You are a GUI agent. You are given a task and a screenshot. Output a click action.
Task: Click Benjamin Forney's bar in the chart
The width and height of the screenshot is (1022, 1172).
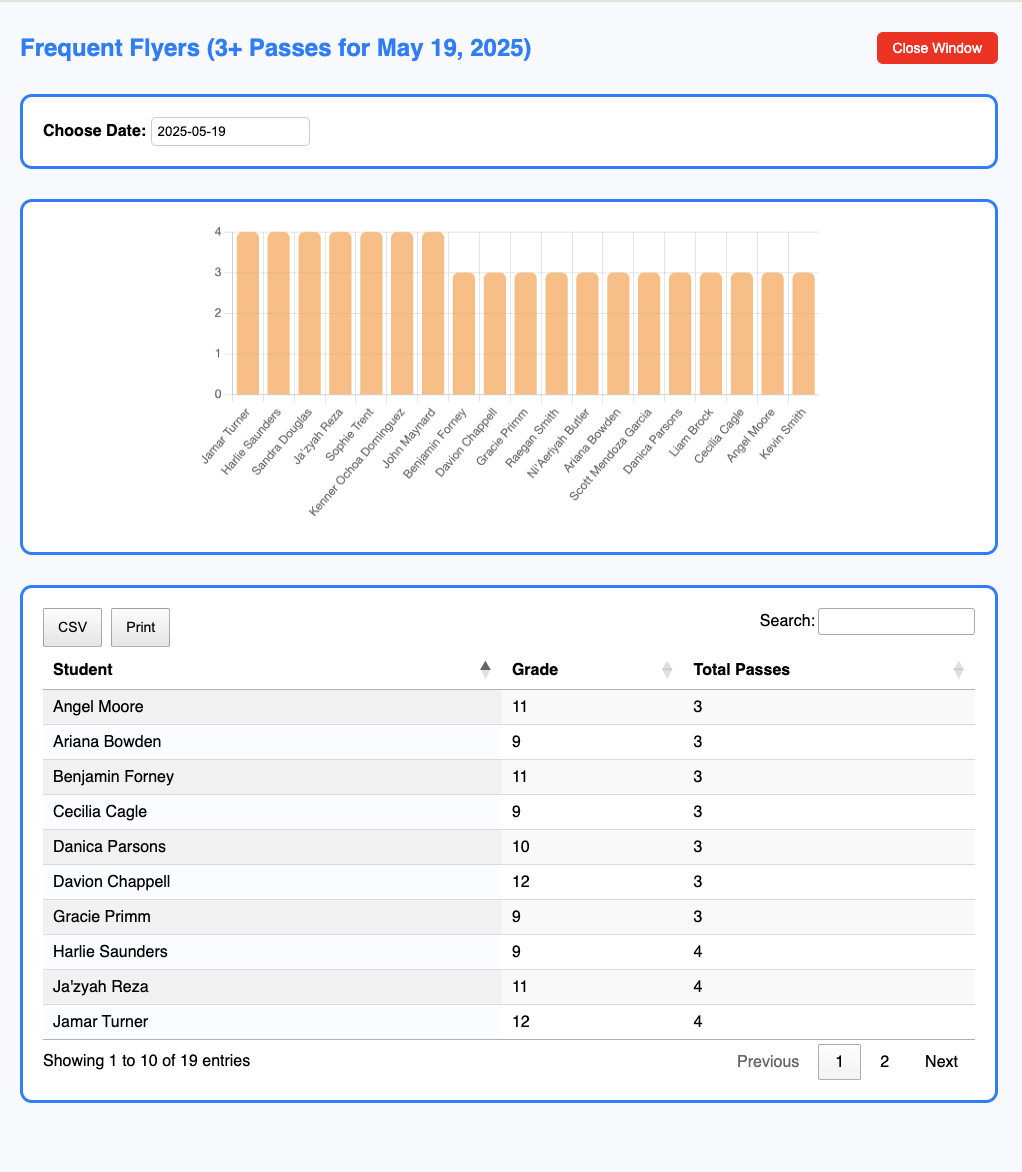(464, 333)
